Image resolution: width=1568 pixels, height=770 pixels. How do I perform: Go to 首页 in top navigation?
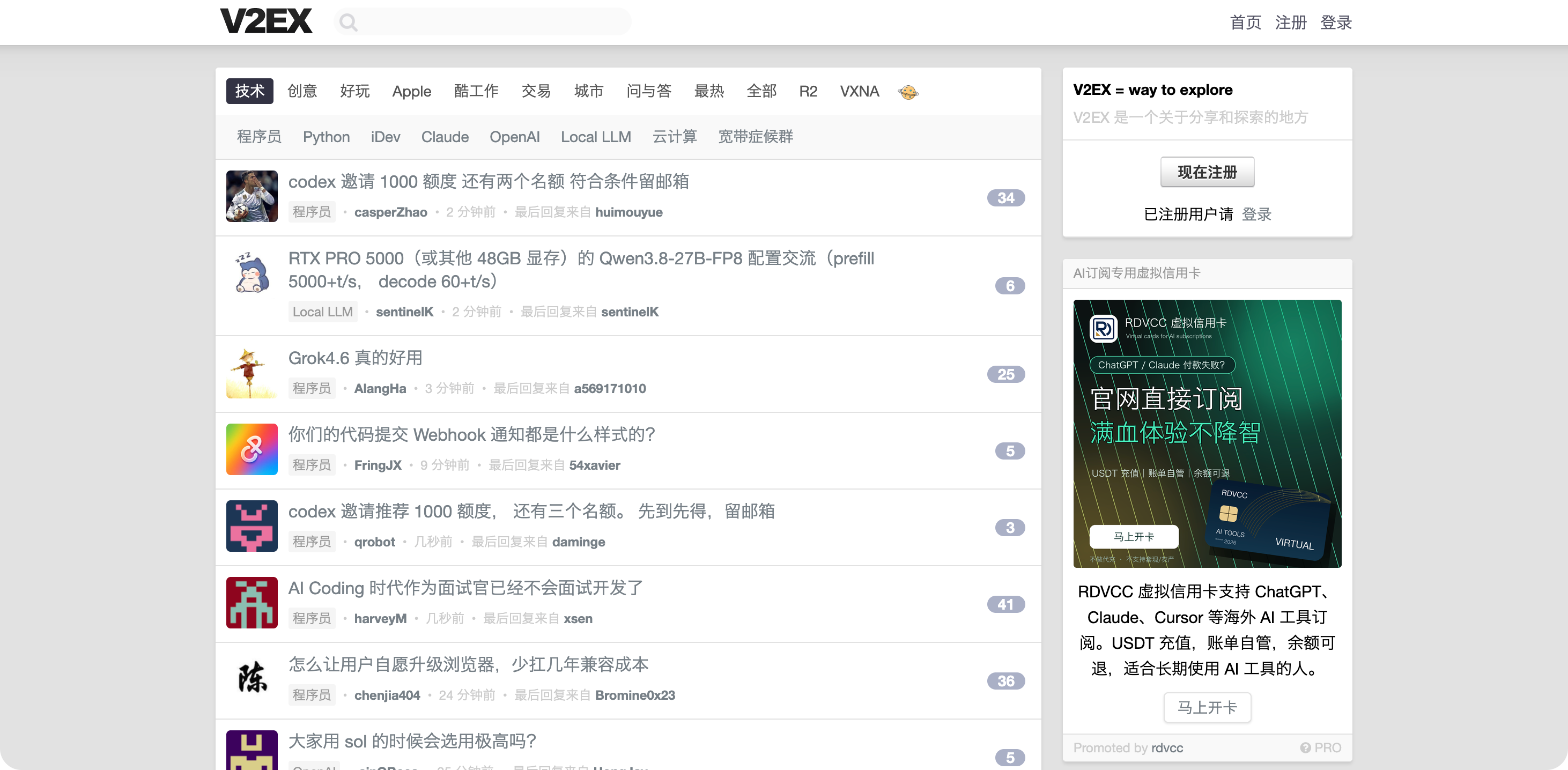click(1245, 23)
